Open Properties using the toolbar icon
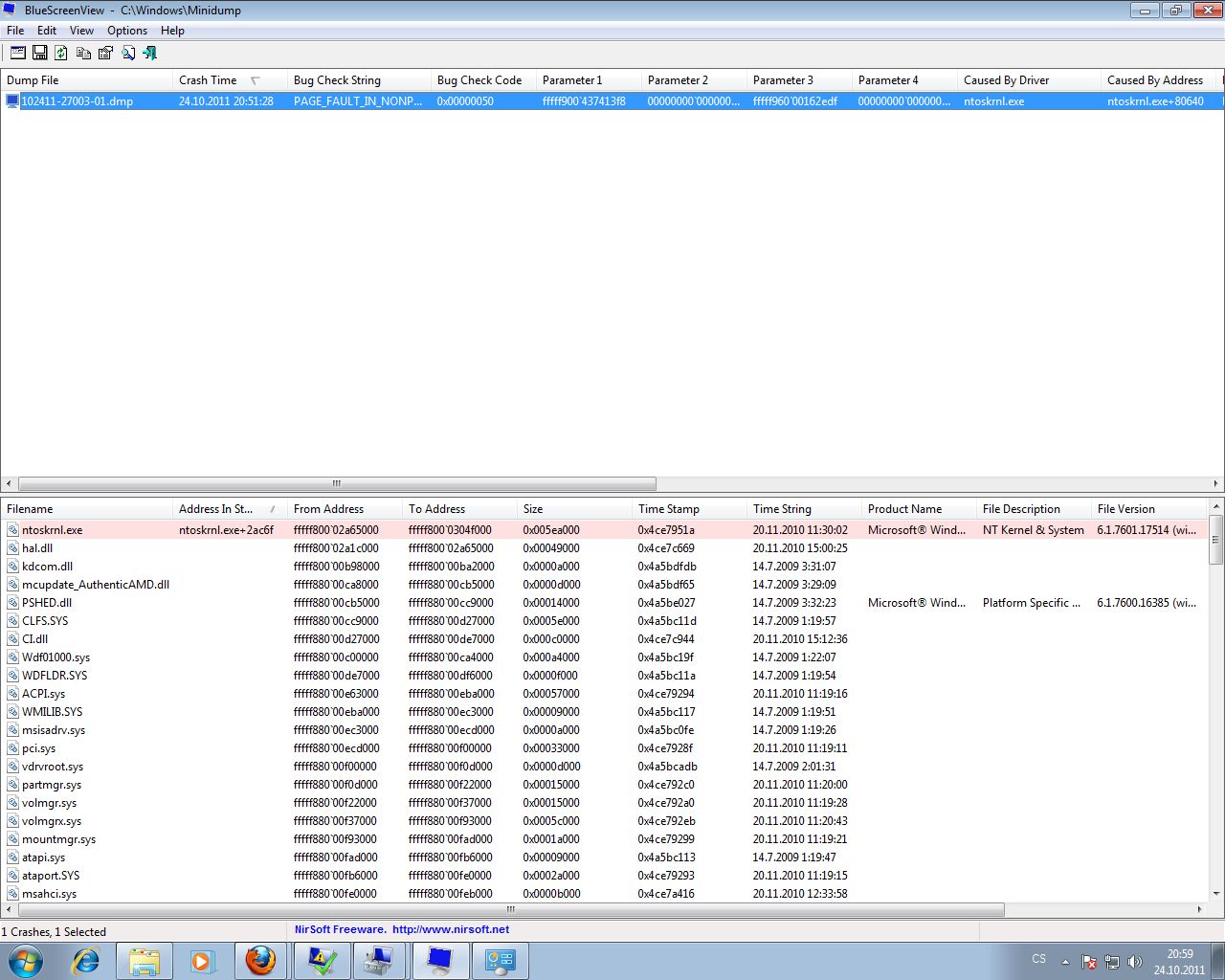 [x=106, y=53]
